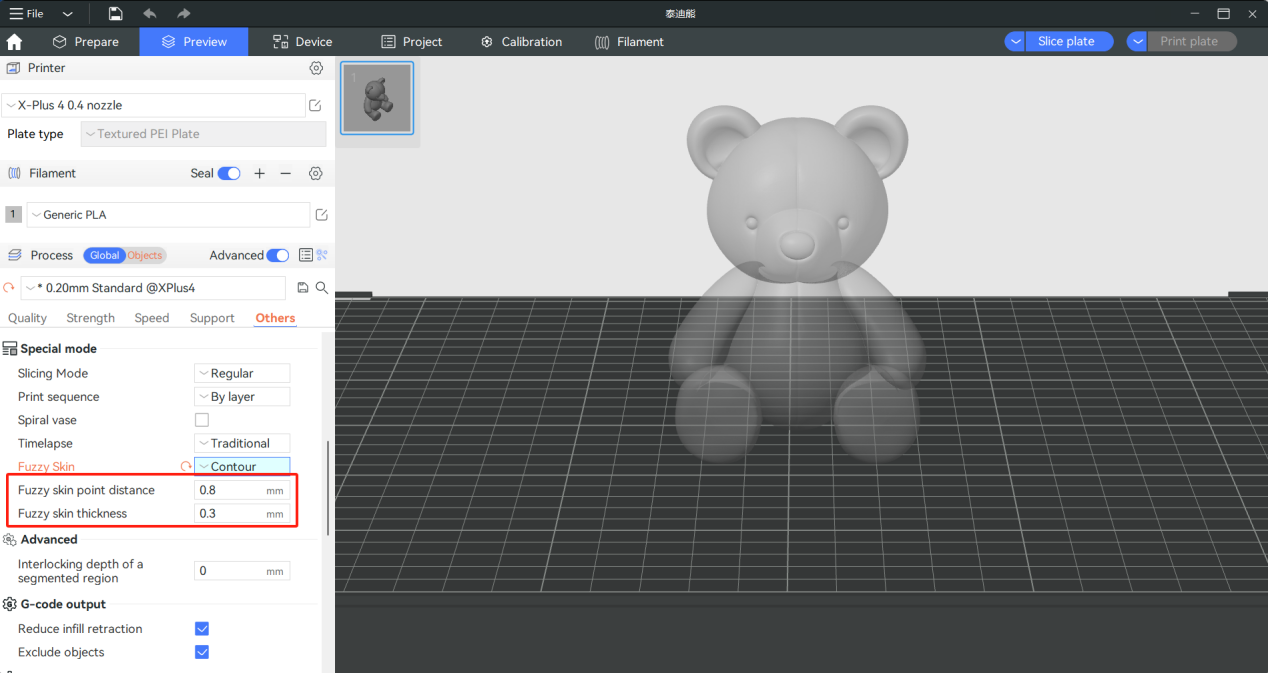Click the parameter sharing icon next to the list
Image resolution: width=1268 pixels, height=673 pixels.
coord(322,255)
